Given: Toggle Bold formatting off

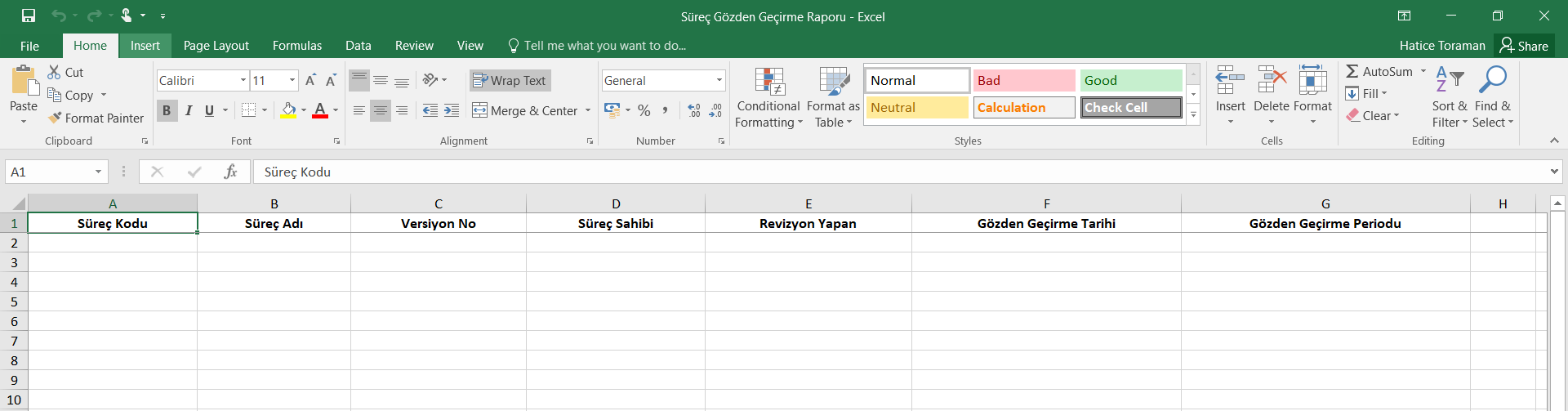Looking at the screenshot, I should pyautogui.click(x=167, y=110).
